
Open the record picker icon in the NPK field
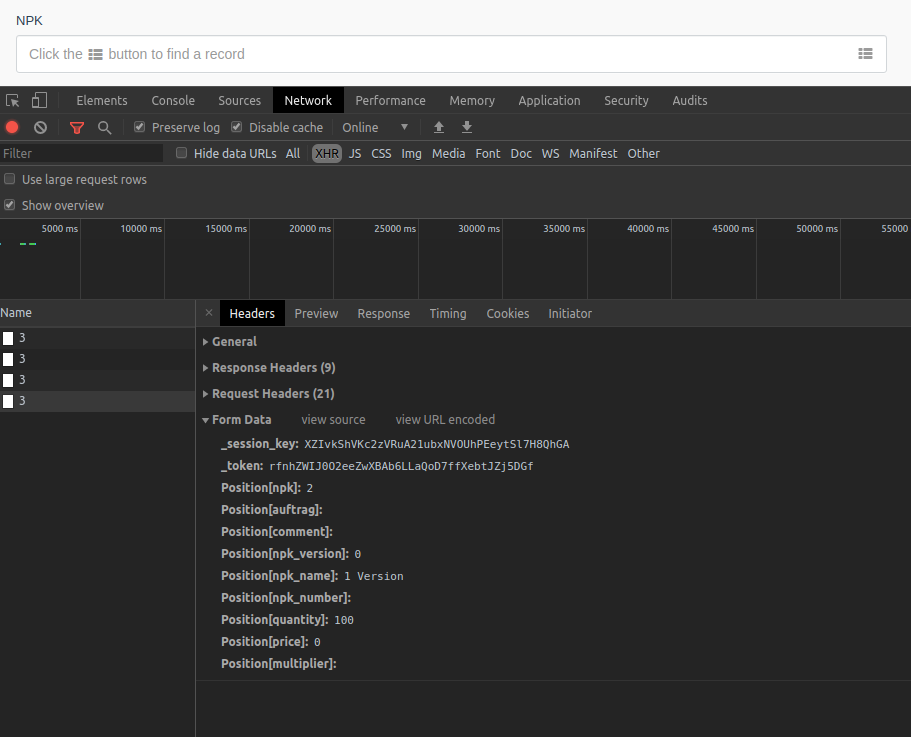tap(865, 54)
